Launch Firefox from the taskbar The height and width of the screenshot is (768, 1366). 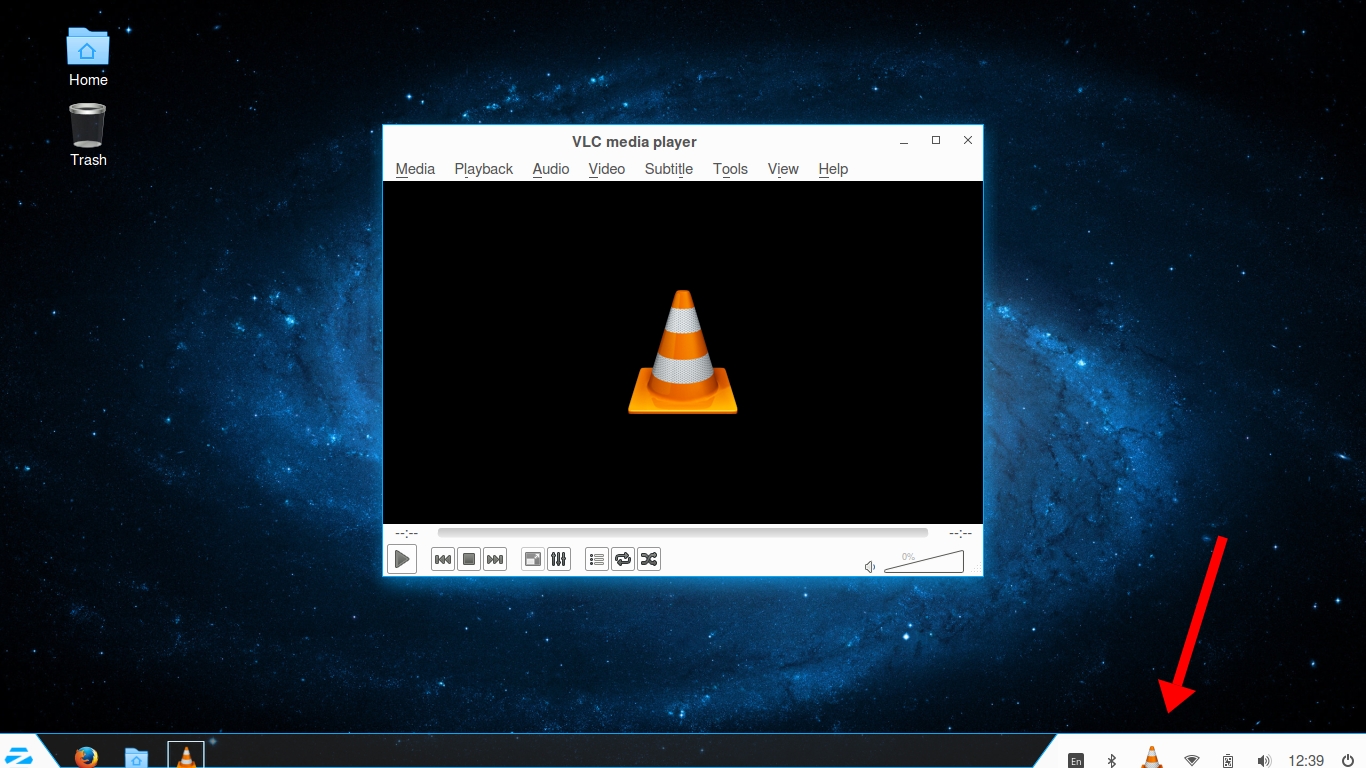[87, 757]
